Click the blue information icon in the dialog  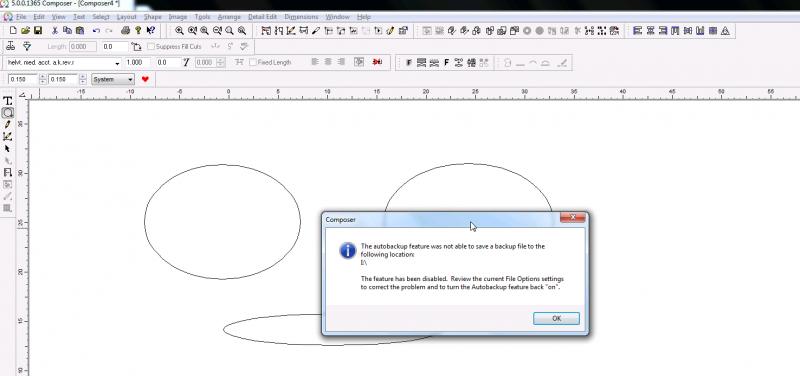coord(348,250)
